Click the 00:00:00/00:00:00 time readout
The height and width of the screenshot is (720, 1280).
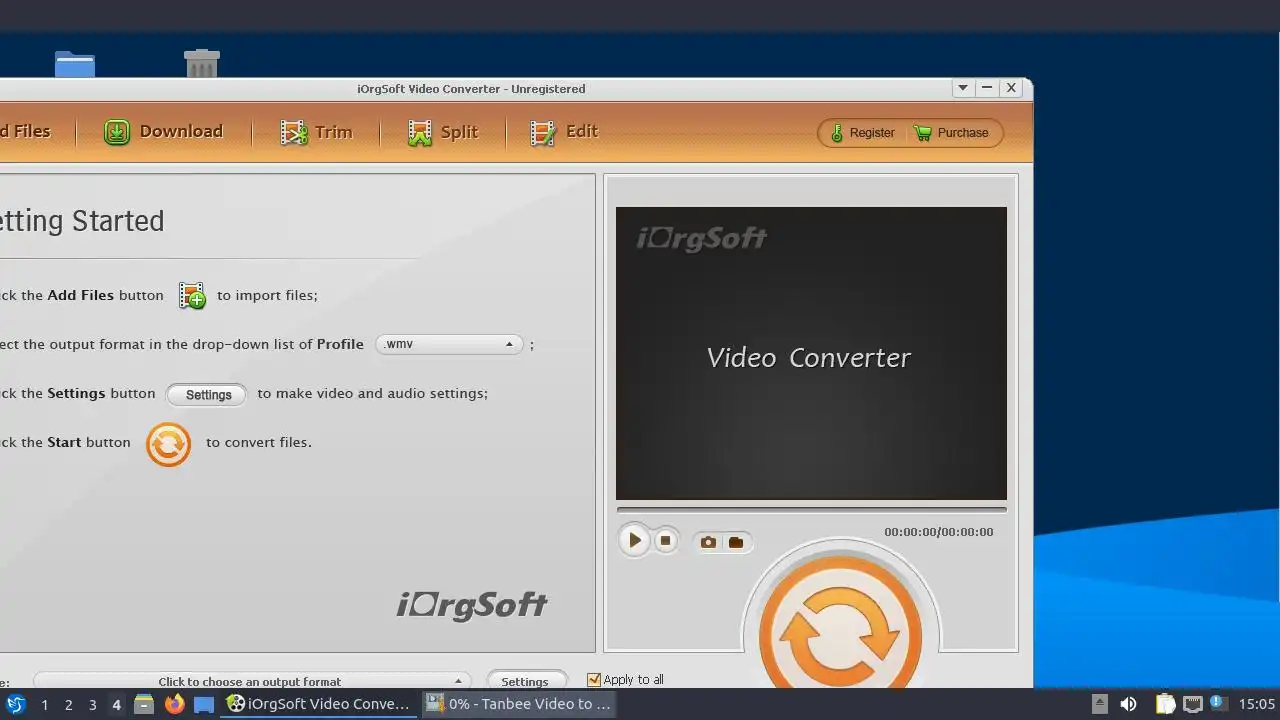[939, 532]
